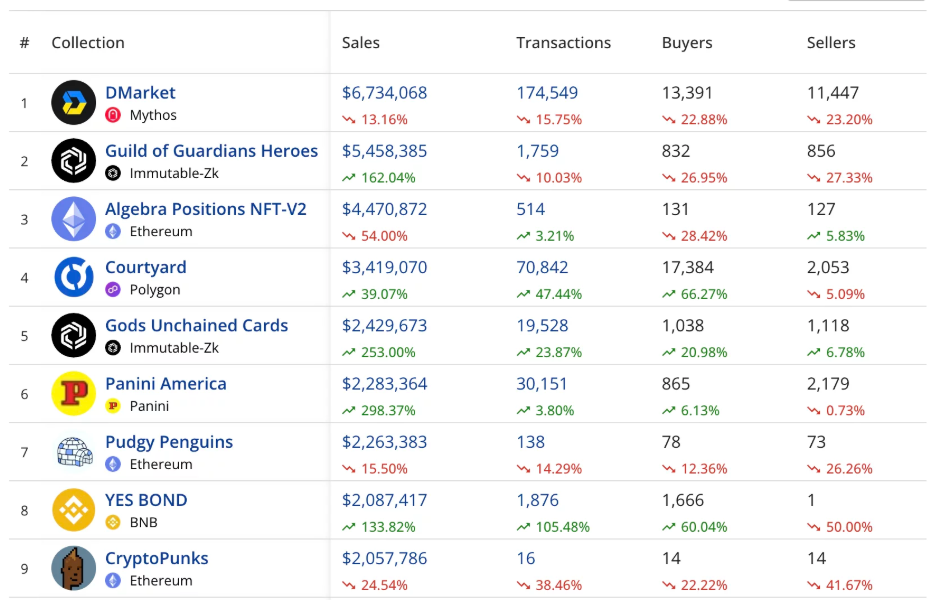Viewport: 938px width, 612px height.
Task: Sort by the Sellers column header
Action: tap(831, 43)
